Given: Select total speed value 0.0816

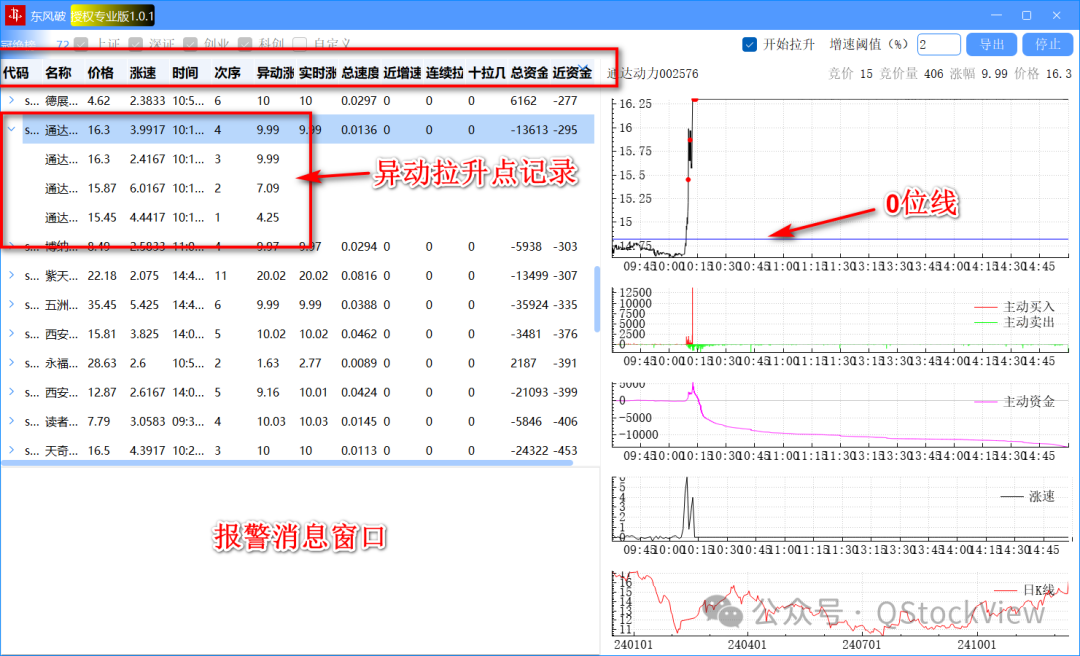Looking at the screenshot, I should (x=359, y=276).
